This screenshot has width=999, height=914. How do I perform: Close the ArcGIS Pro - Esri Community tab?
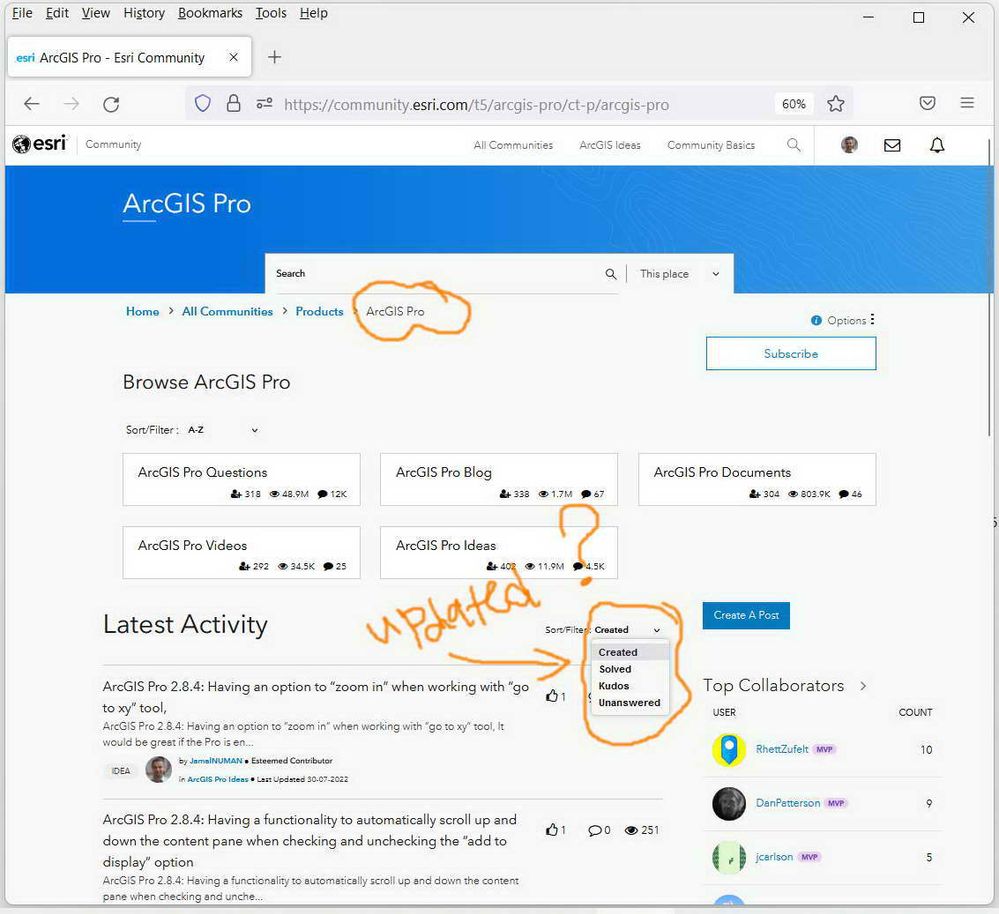pos(234,57)
